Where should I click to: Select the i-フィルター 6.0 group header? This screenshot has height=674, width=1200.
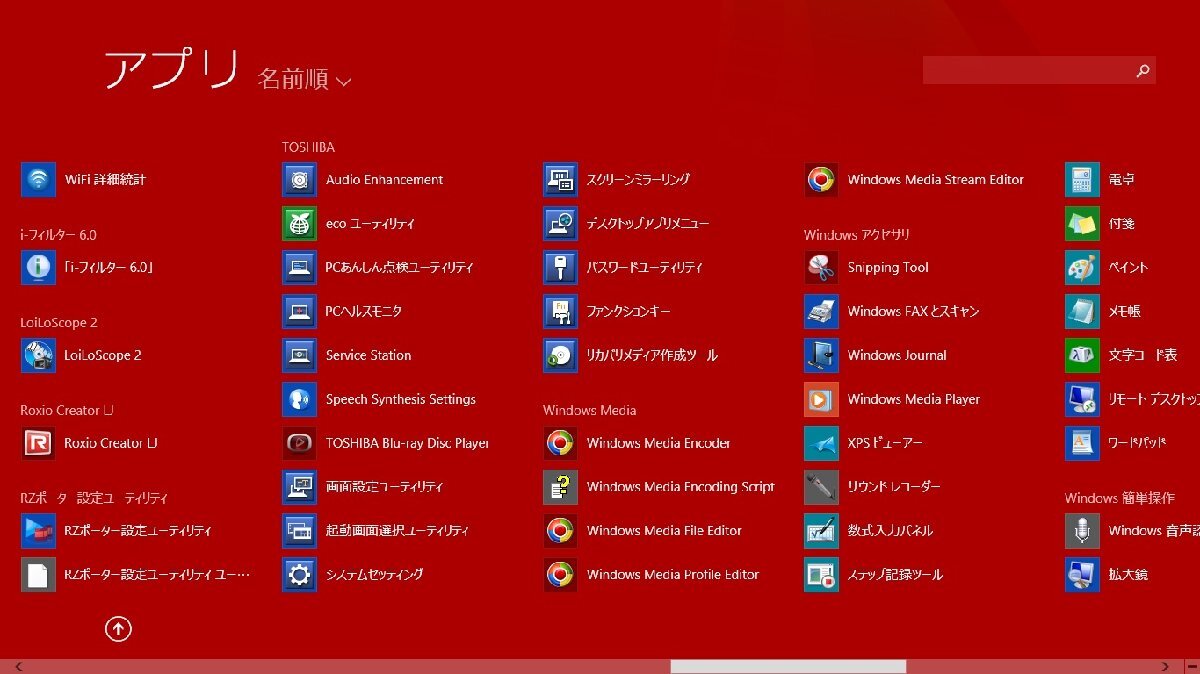(x=58, y=235)
